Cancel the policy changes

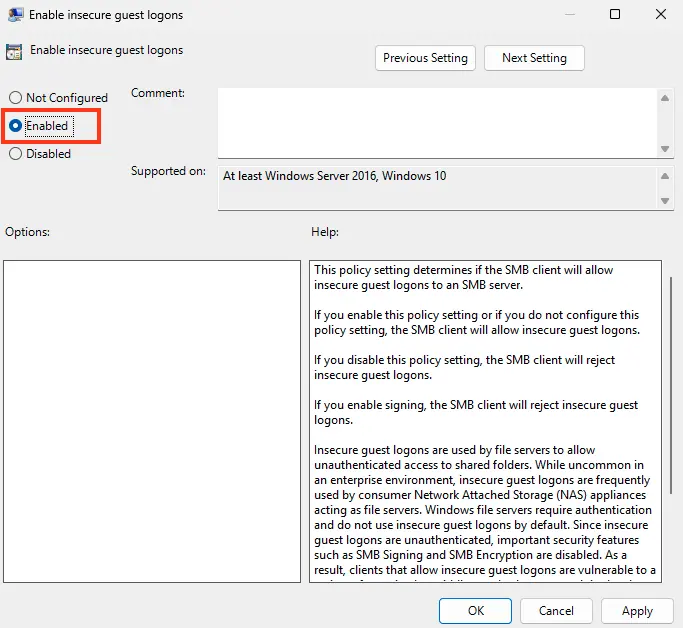click(x=556, y=611)
